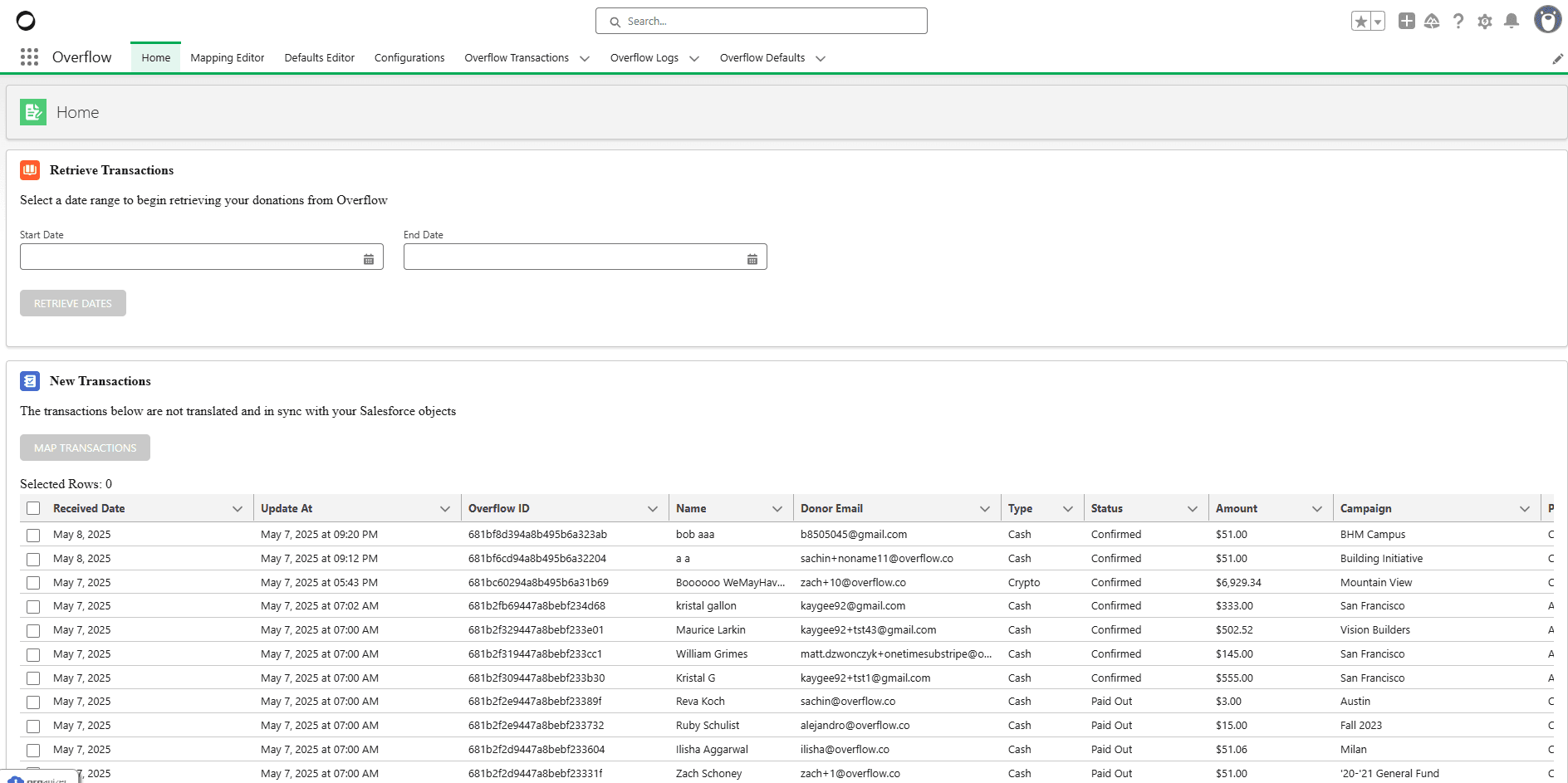Image resolution: width=1568 pixels, height=783 pixels.
Task: Open the Setup gear icon
Action: 1485,22
